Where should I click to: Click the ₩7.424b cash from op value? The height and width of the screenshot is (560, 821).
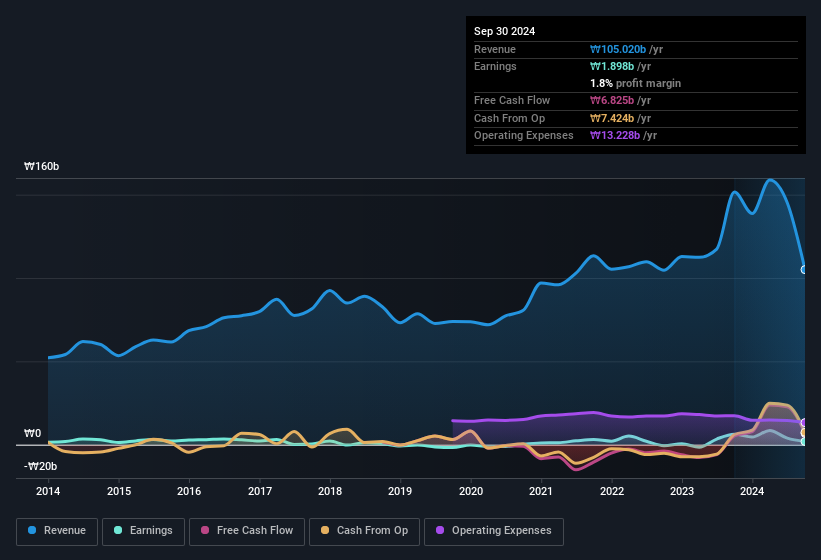pyautogui.click(x=612, y=118)
